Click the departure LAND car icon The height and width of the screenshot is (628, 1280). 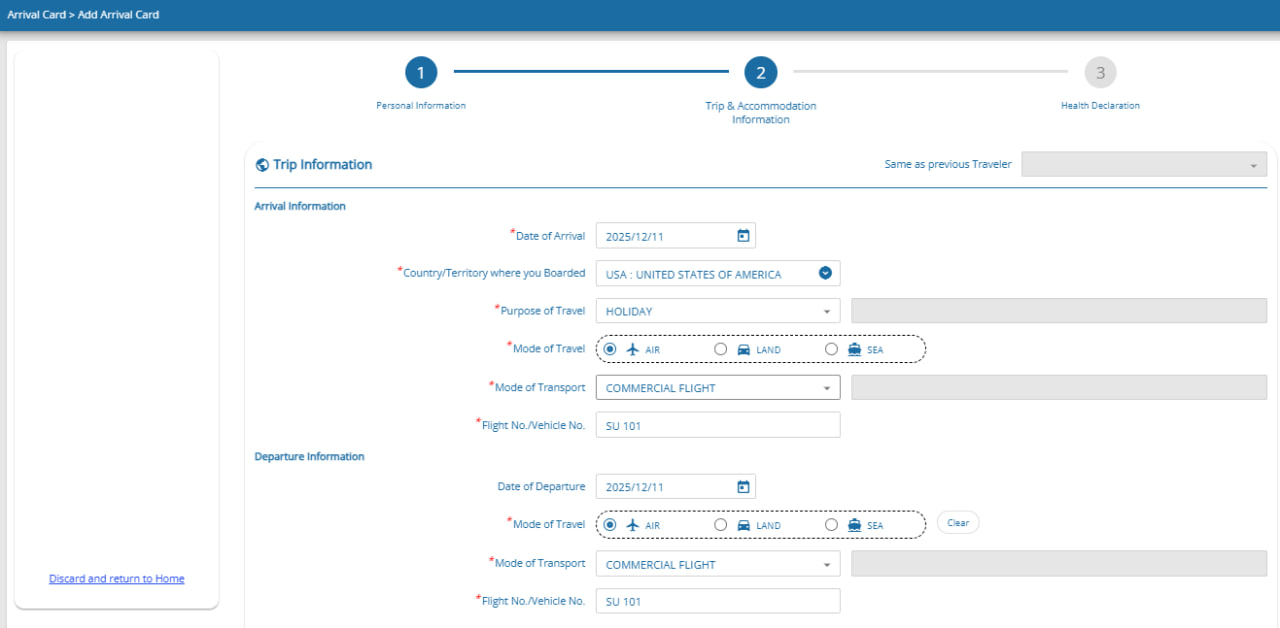(x=743, y=524)
